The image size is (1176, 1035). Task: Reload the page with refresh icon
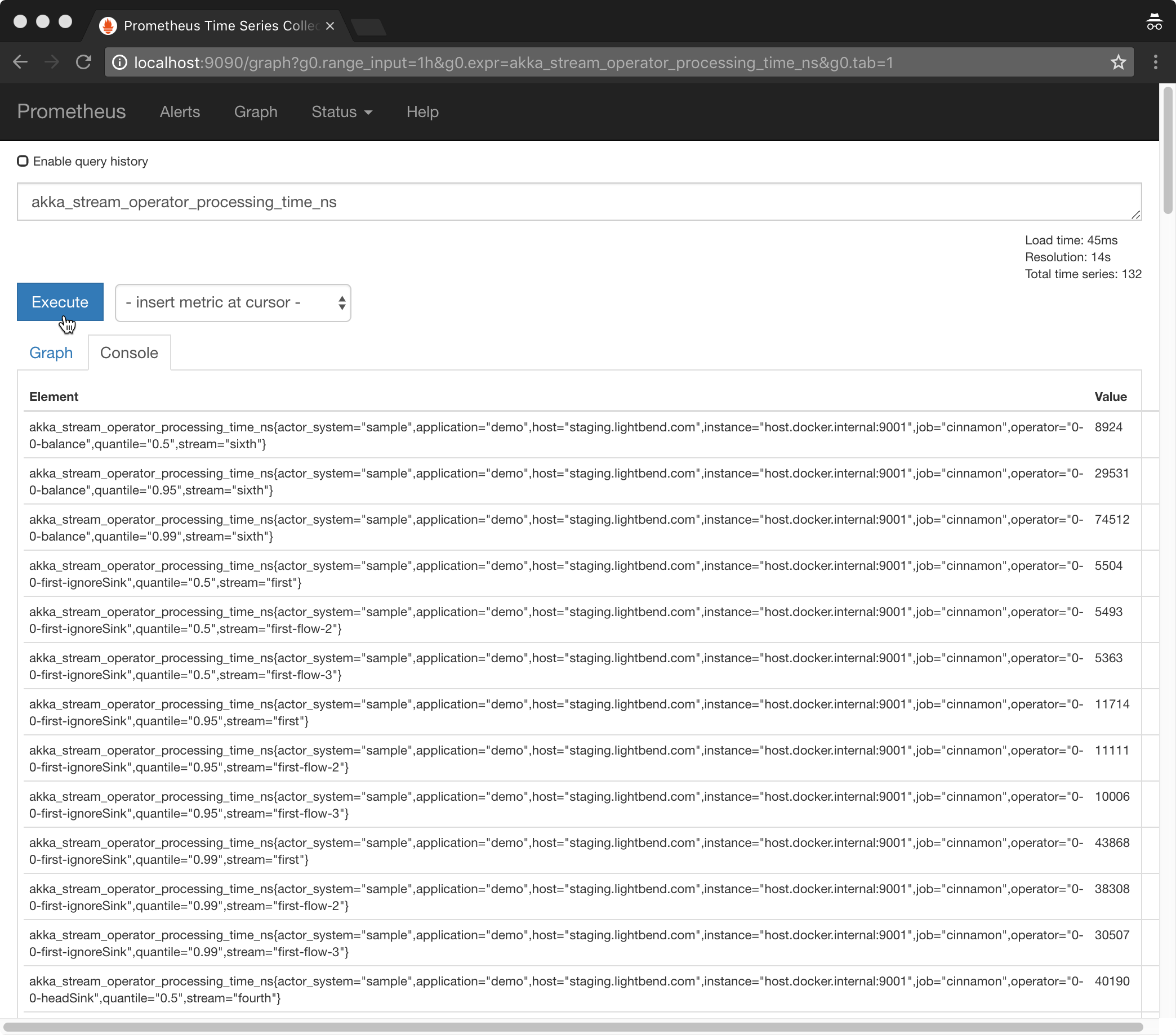[84, 62]
